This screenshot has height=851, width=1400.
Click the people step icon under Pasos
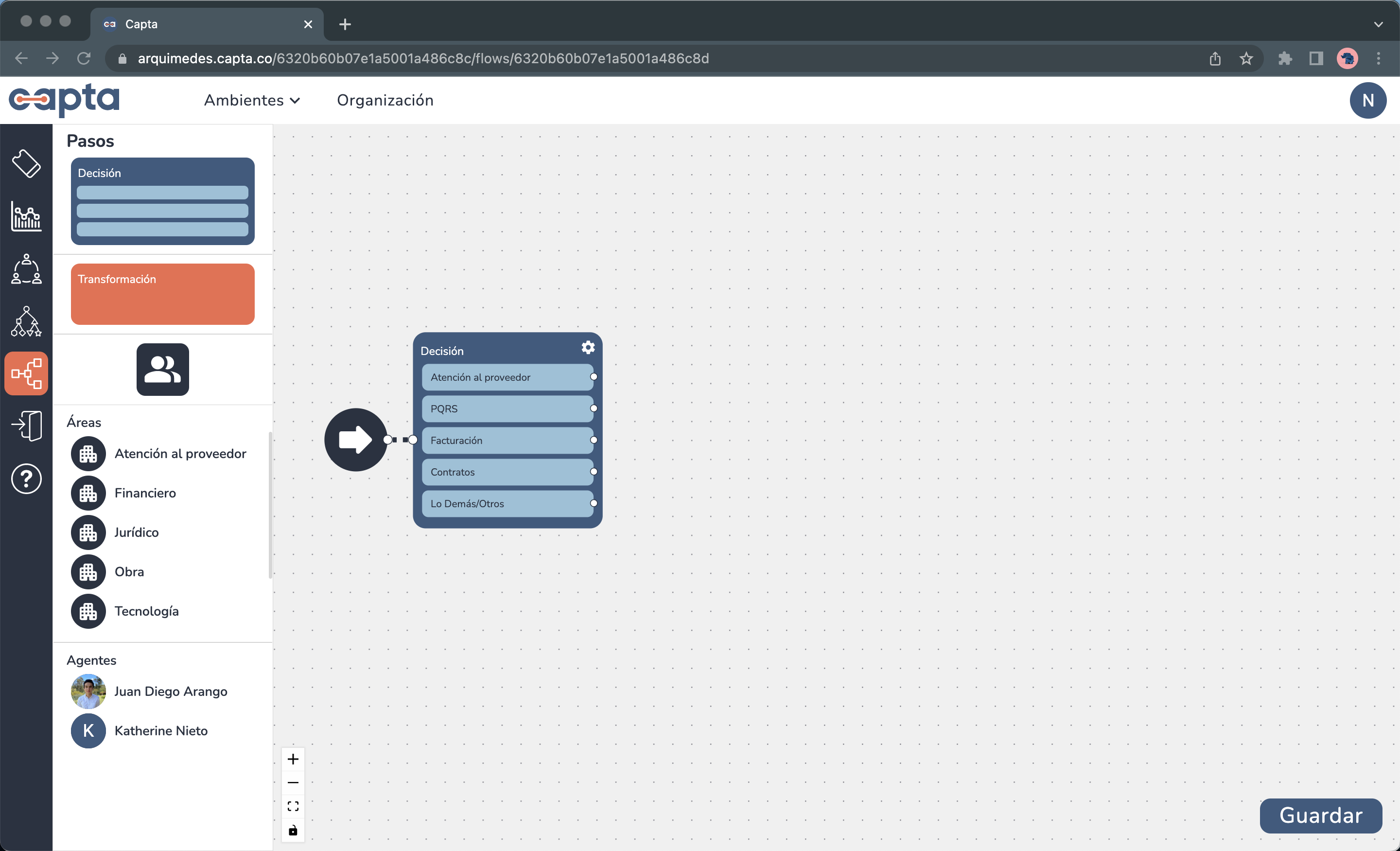pos(162,370)
